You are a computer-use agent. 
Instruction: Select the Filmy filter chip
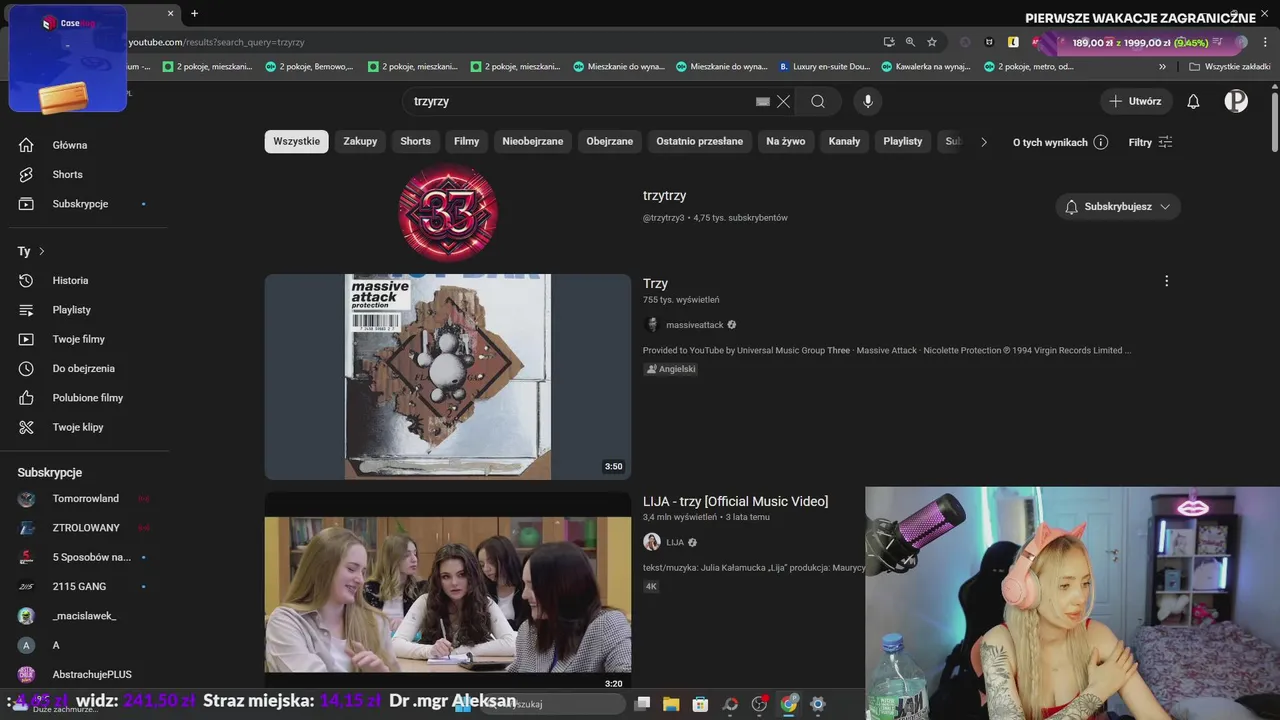coord(466,141)
